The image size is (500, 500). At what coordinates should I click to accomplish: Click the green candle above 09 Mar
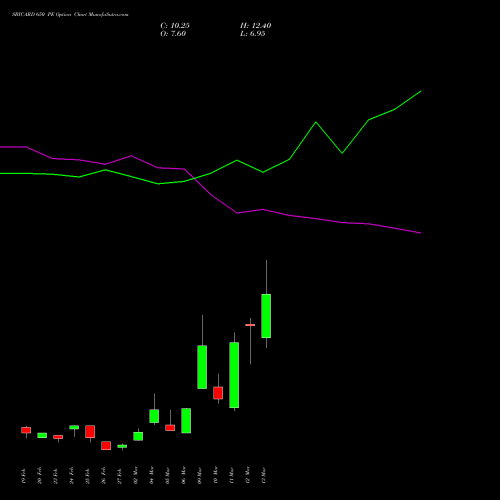tap(202, 367)
